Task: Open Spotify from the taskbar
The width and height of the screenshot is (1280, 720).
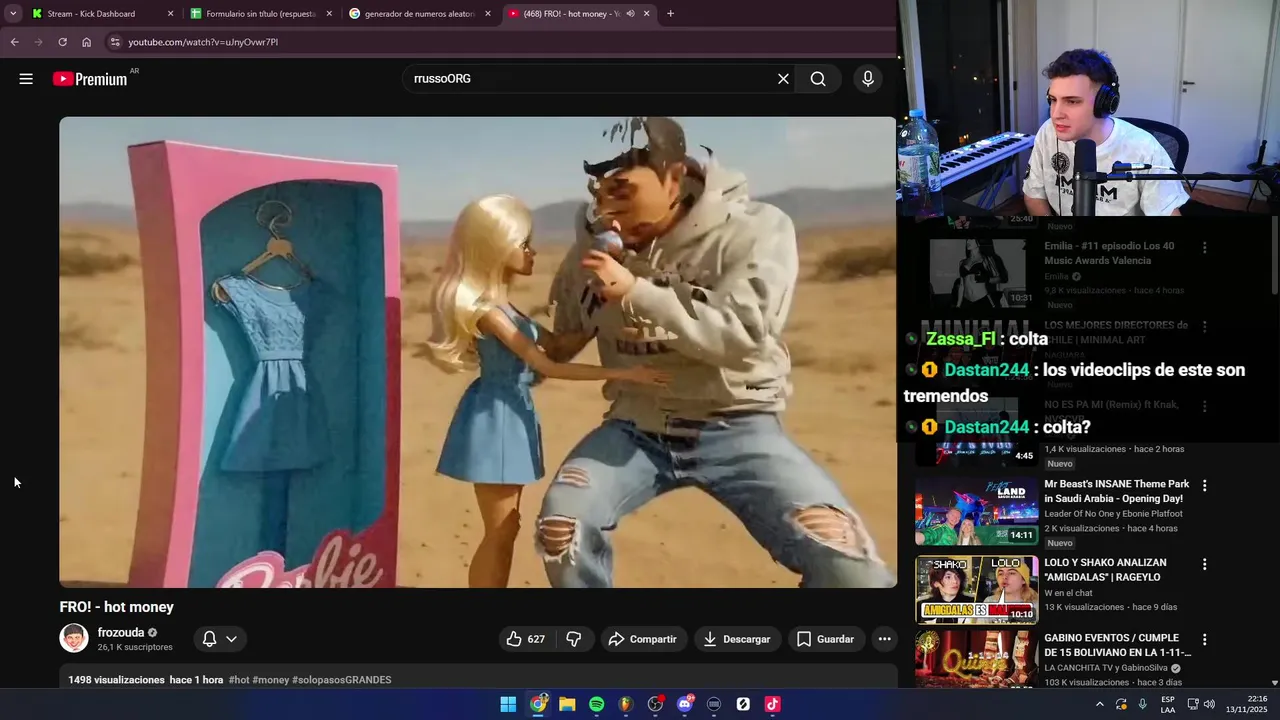Action: point(596,704)
